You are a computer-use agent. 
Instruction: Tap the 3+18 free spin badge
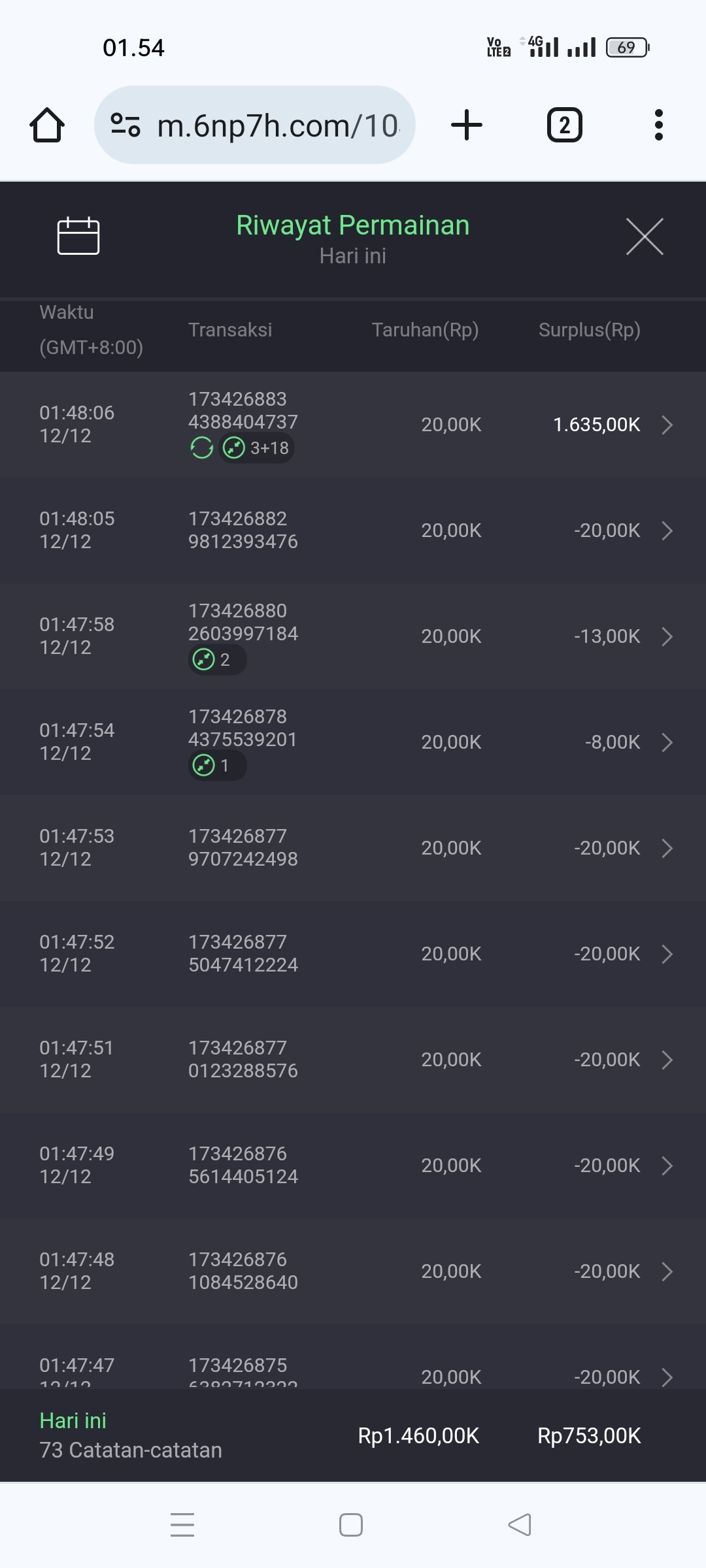(x=256, y=448)
